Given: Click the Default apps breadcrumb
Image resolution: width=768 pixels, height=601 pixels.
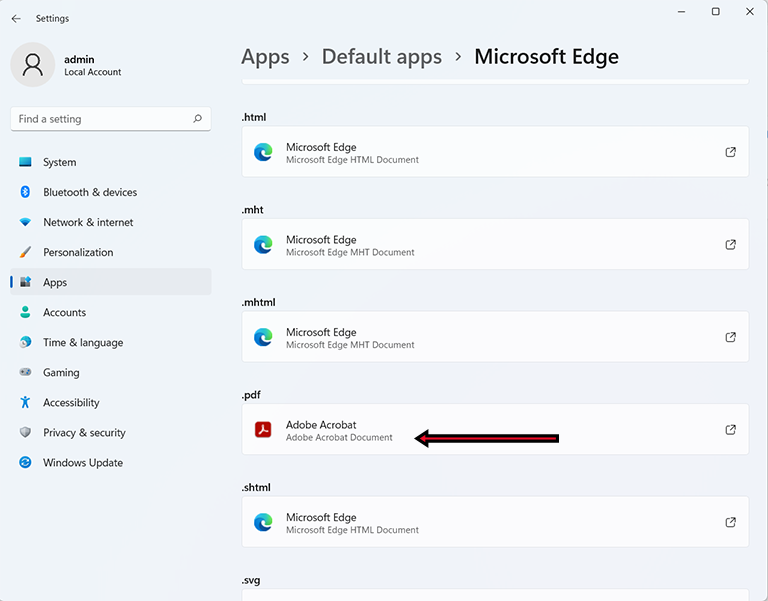Looking at the screenshot, I should pos(382,57).
